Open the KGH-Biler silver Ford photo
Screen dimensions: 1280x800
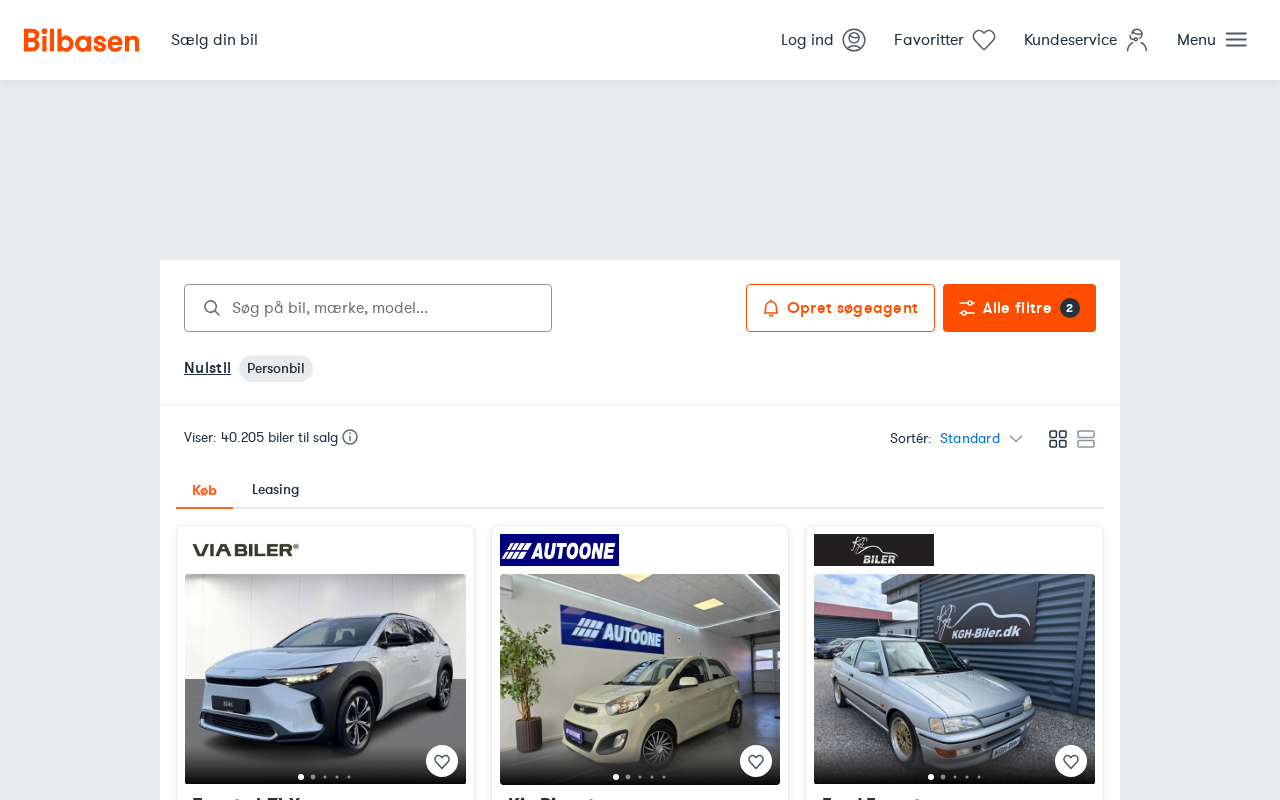(954, 679)
